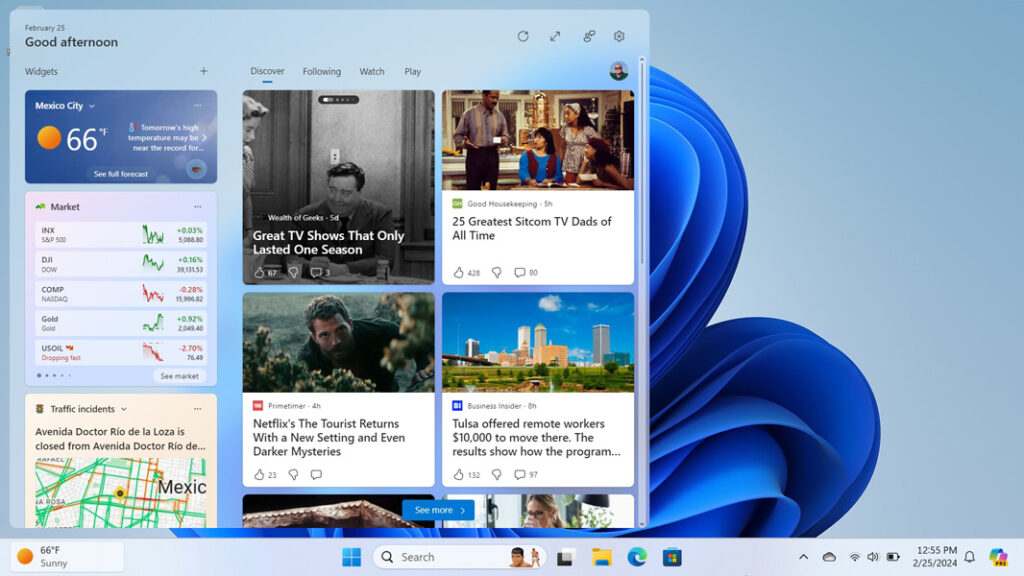Switch to the Following tab
This screenshot has height=576, width=1024.
(321, 71)
